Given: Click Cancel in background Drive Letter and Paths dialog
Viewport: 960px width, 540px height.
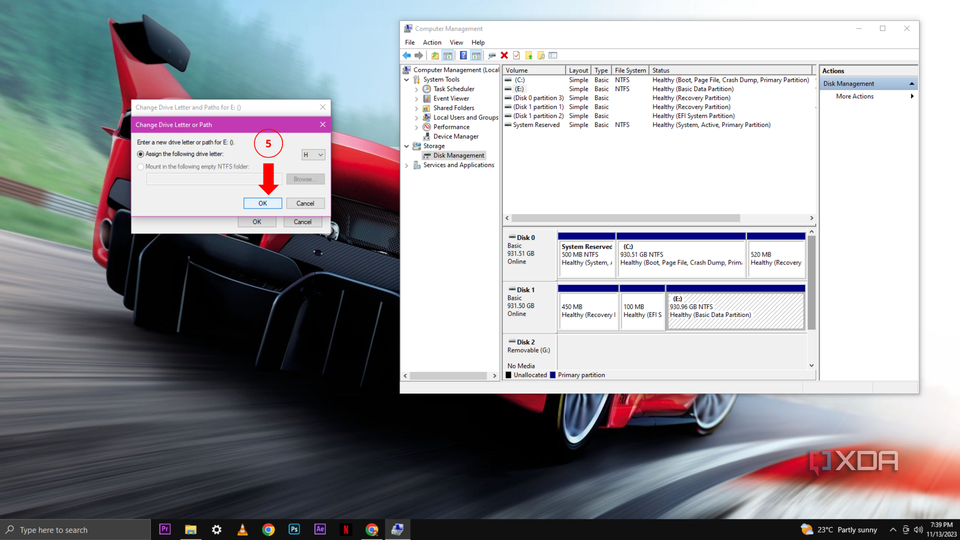Looking at the screenshot, I should [x=302, y=222].
